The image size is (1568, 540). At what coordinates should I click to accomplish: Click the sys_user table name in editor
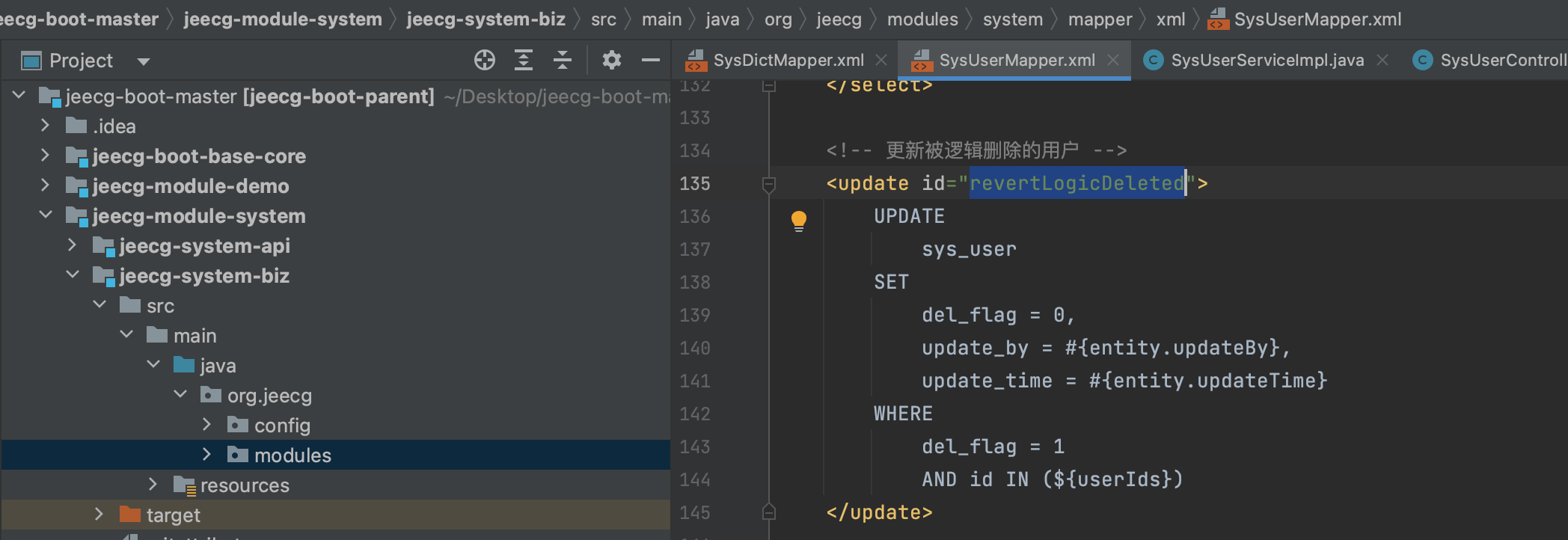[x=969, y=249]
